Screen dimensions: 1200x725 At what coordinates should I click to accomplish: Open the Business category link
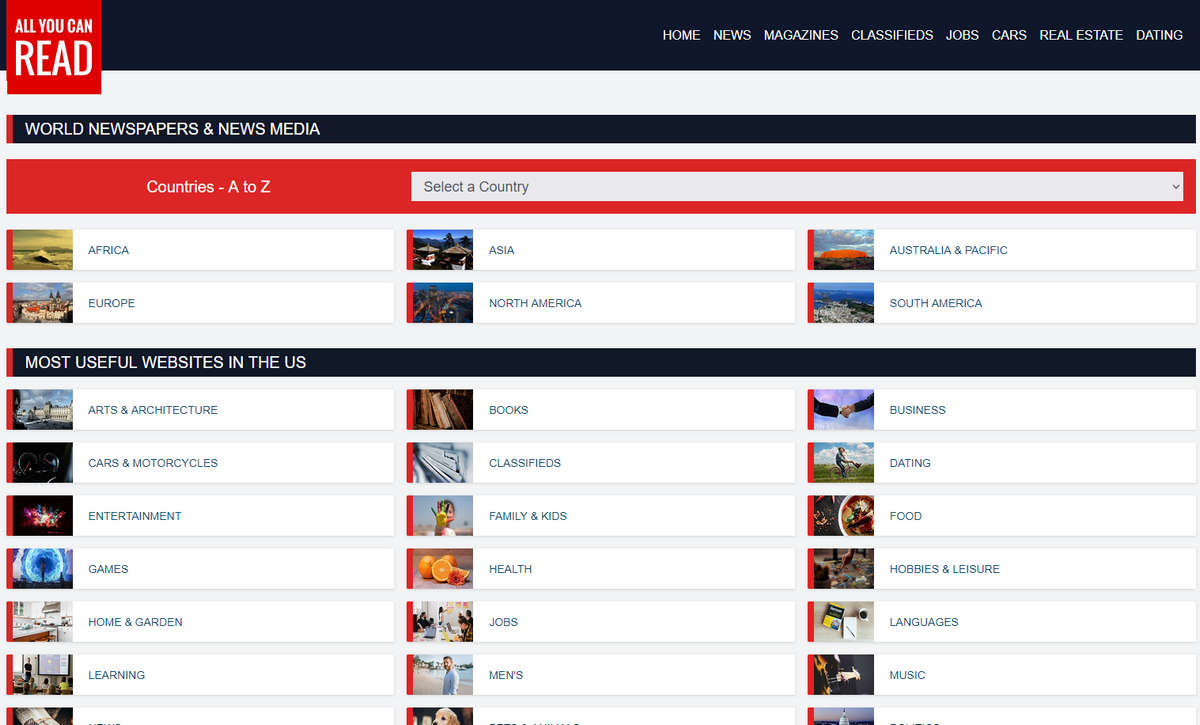(x=917, y=410)
